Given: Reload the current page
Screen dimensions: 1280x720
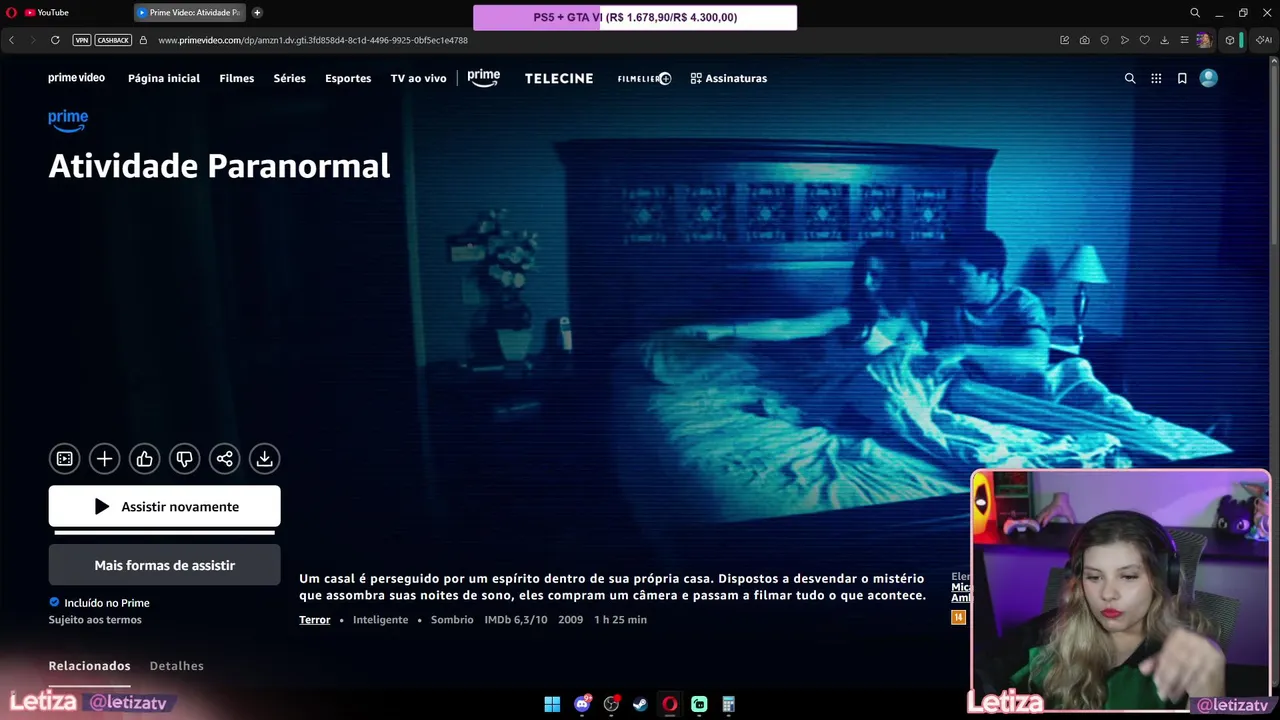Looking at the screenshot, I should (55, 40).
